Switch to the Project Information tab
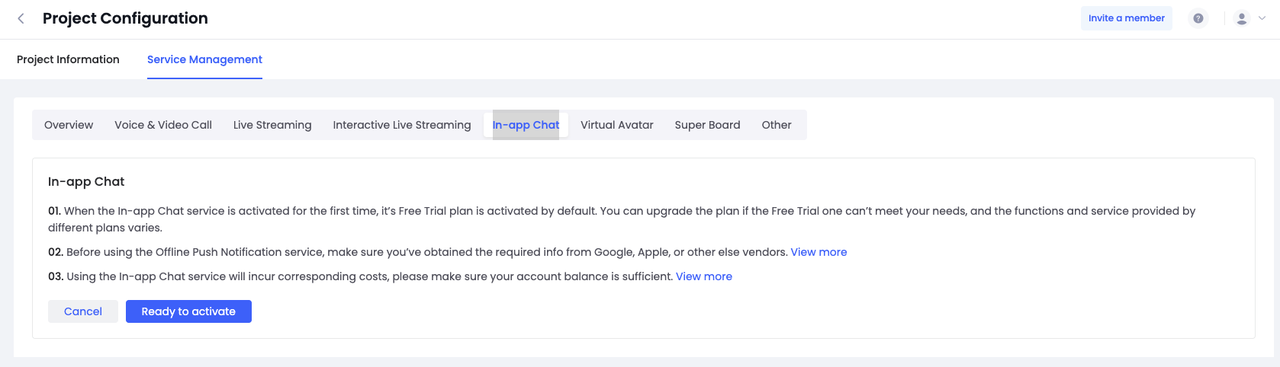 [x=68, y=59]
